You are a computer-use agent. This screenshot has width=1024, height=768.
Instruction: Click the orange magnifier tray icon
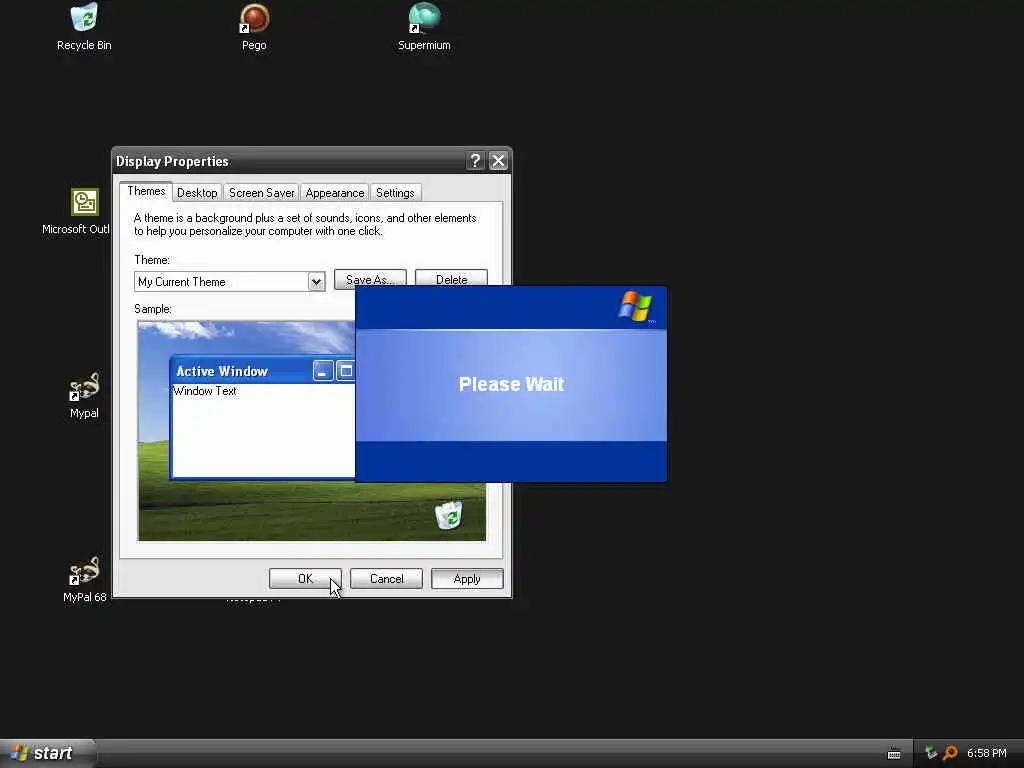click(x=950, y=753)
